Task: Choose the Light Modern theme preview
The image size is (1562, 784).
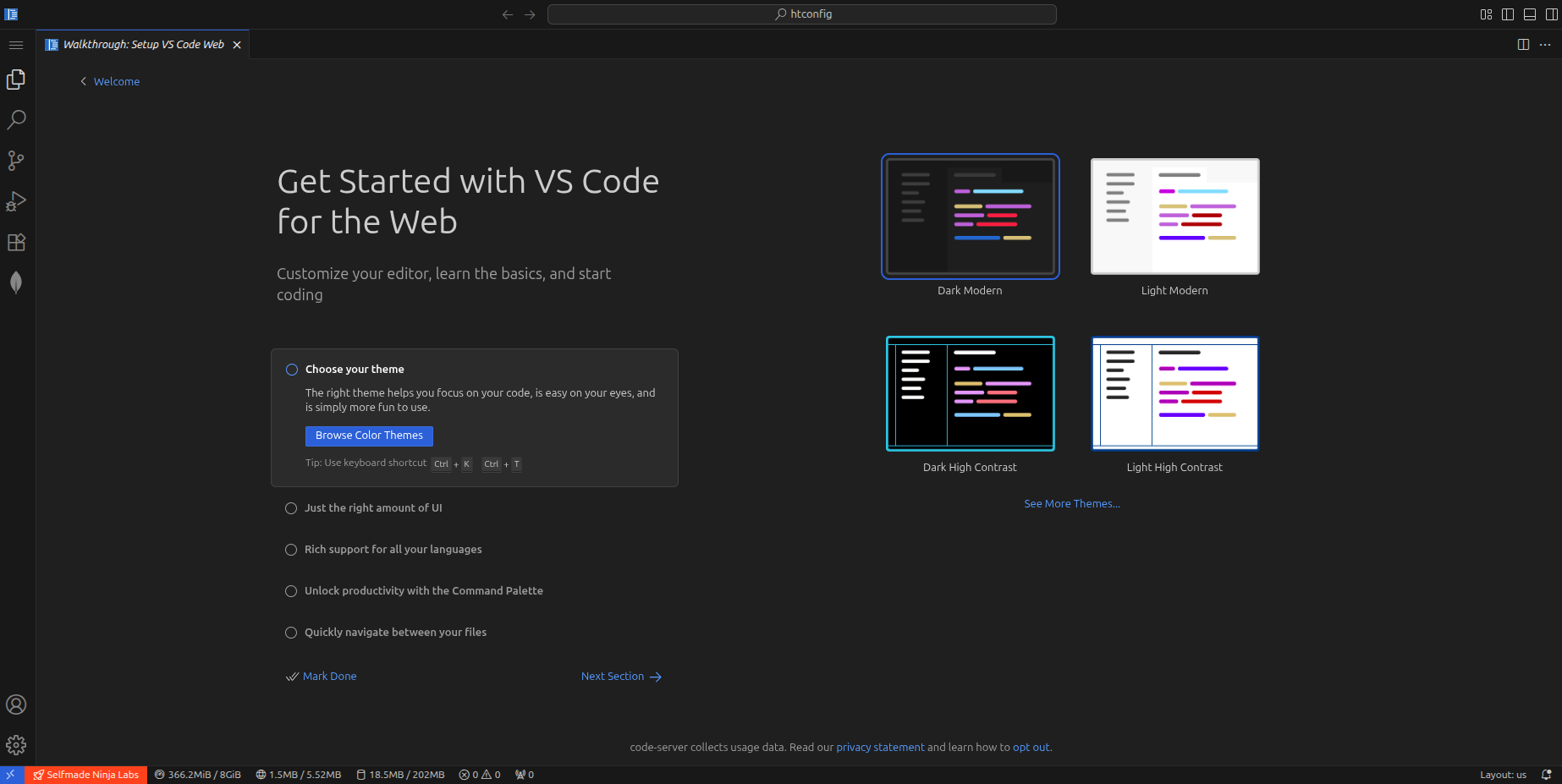Action: coord(1174,217)
